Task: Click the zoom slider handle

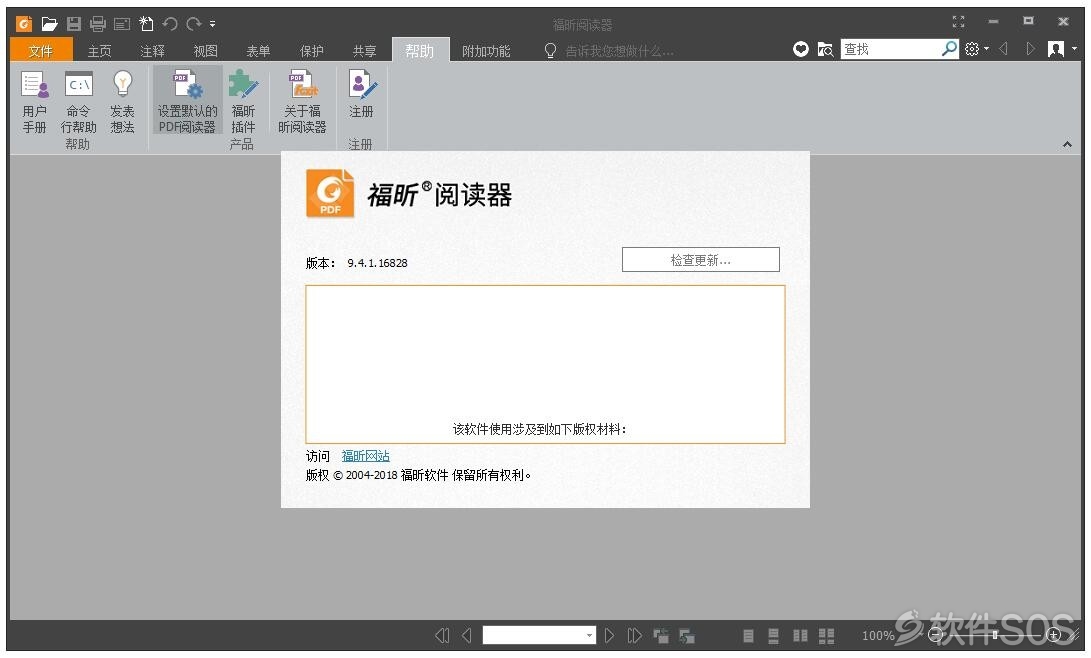Action: (995, 635)
